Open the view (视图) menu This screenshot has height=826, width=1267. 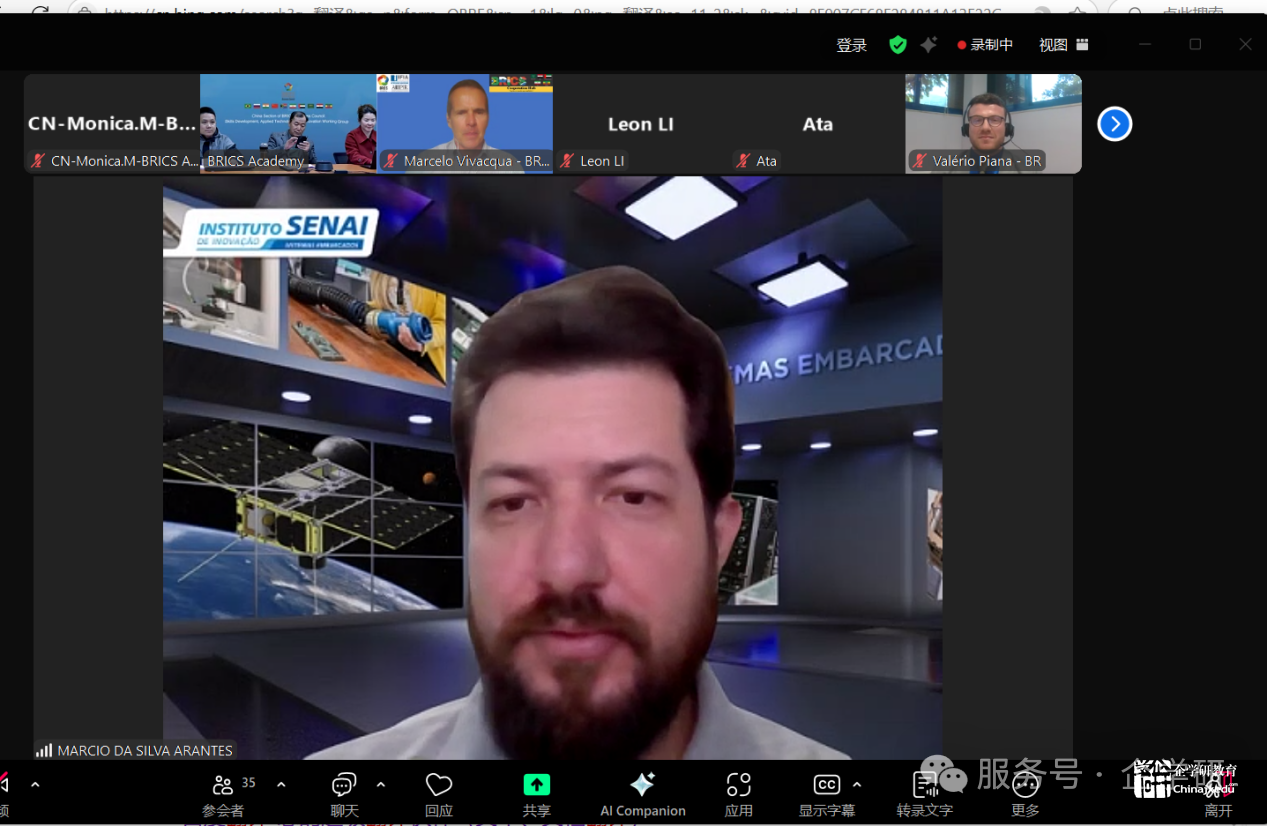point(1063,45)
